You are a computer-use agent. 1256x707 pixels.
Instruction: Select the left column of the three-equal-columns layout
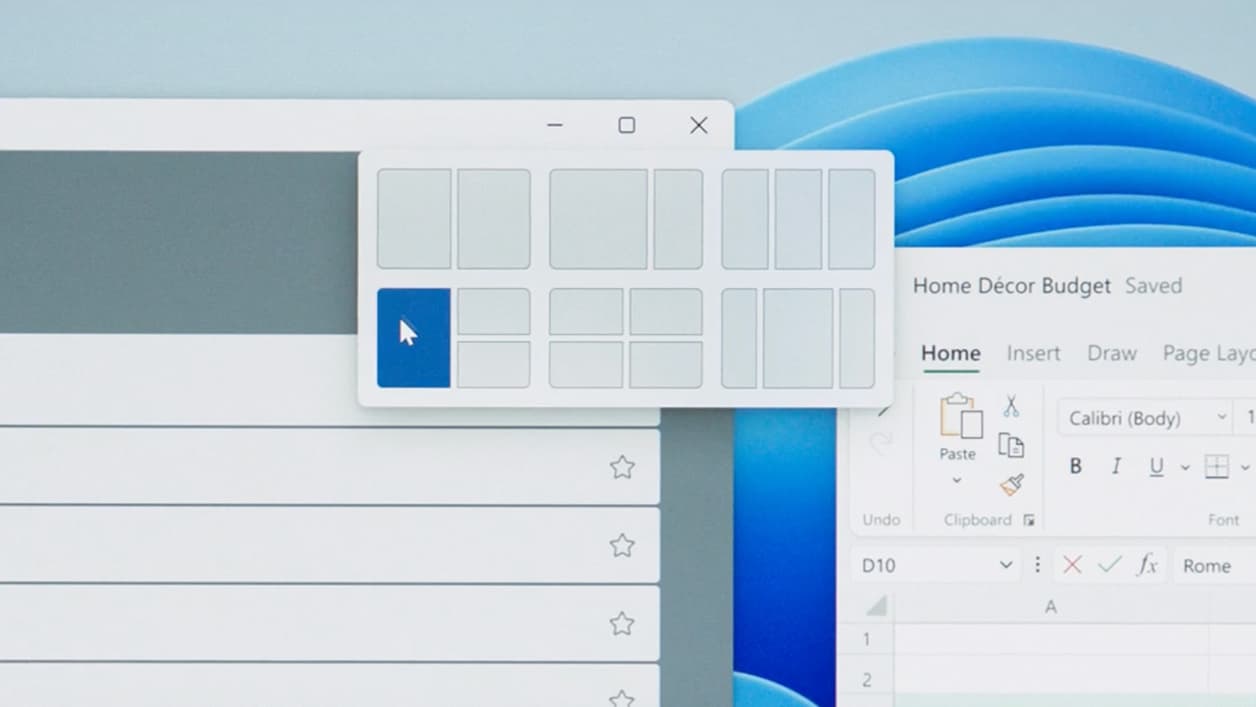coord(745,219)
